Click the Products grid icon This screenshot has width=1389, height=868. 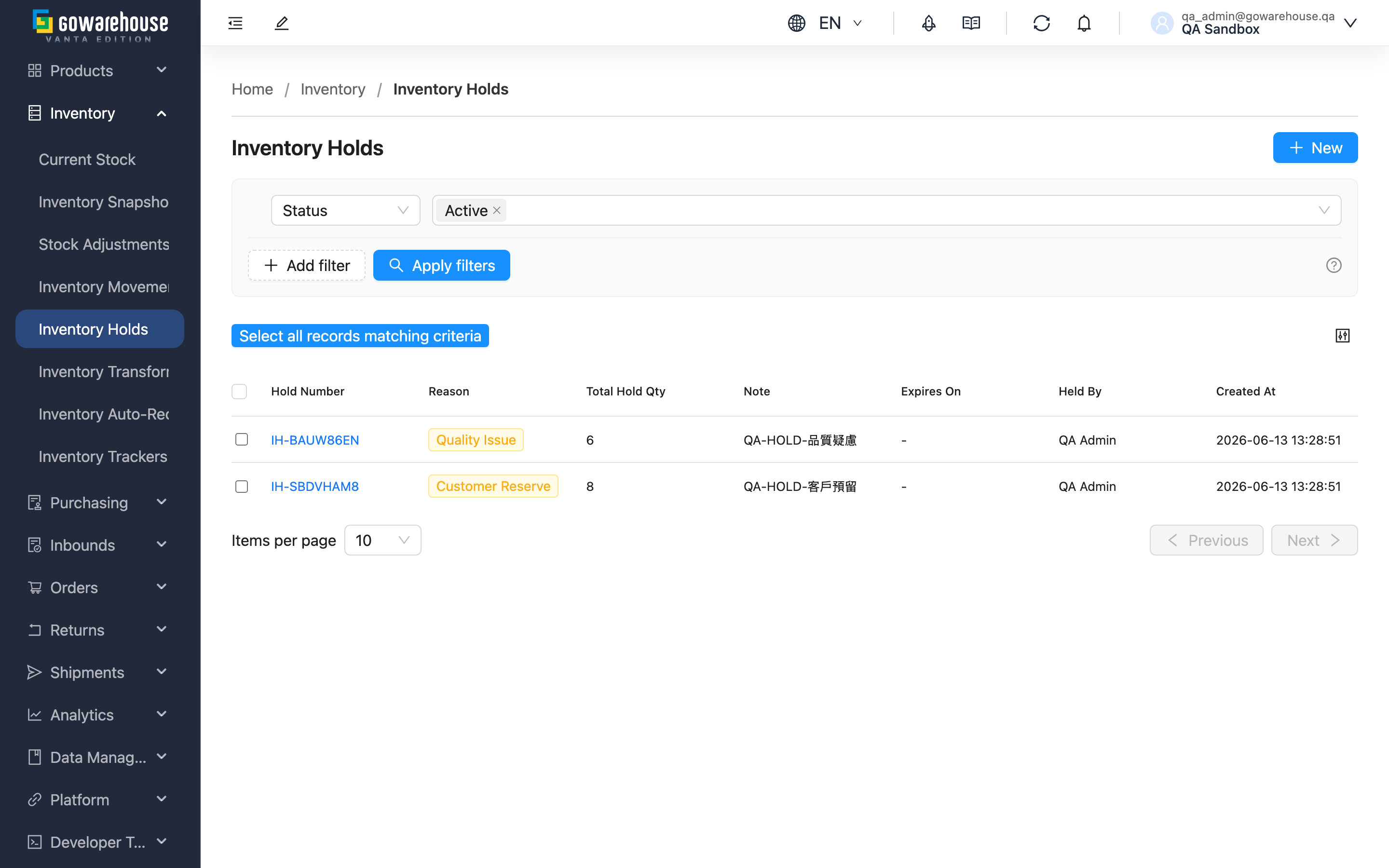coord(34,70)
